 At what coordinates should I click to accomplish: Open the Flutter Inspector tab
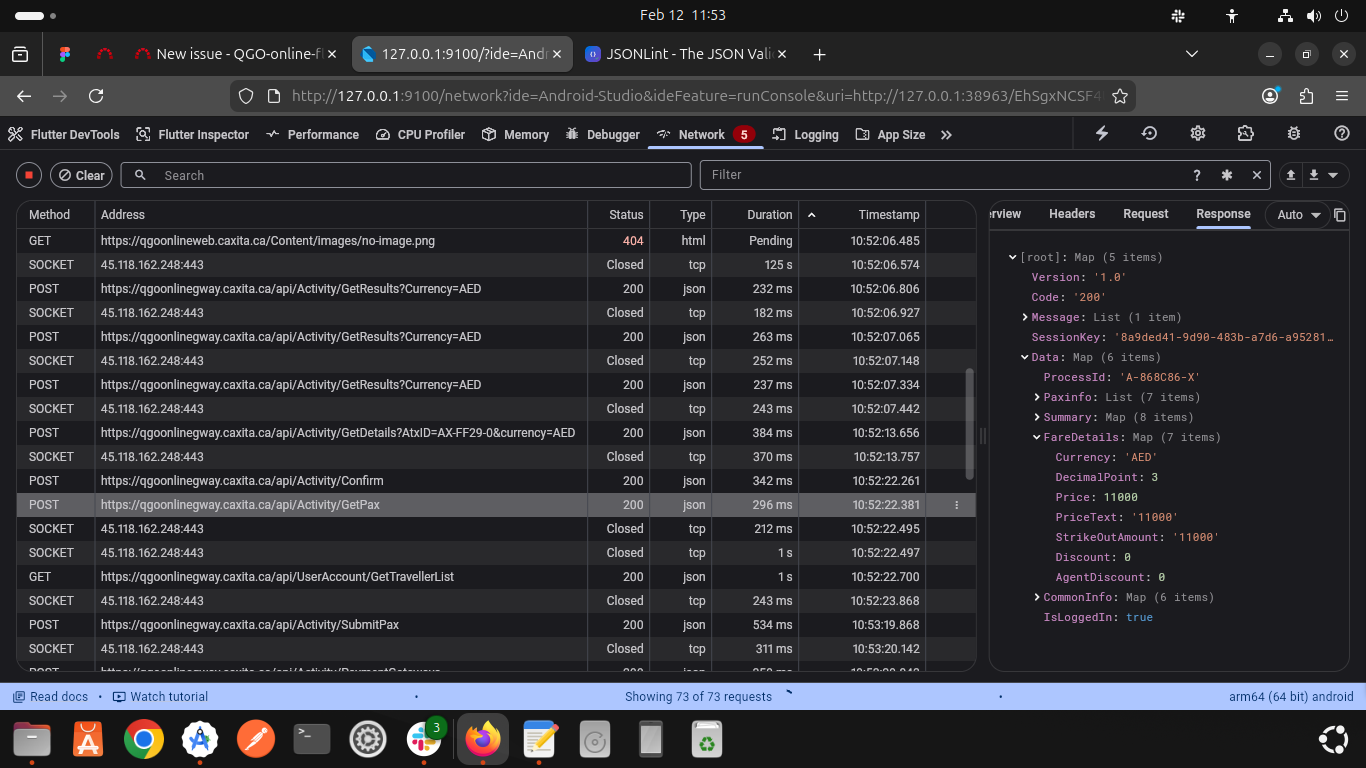point(192,135)
